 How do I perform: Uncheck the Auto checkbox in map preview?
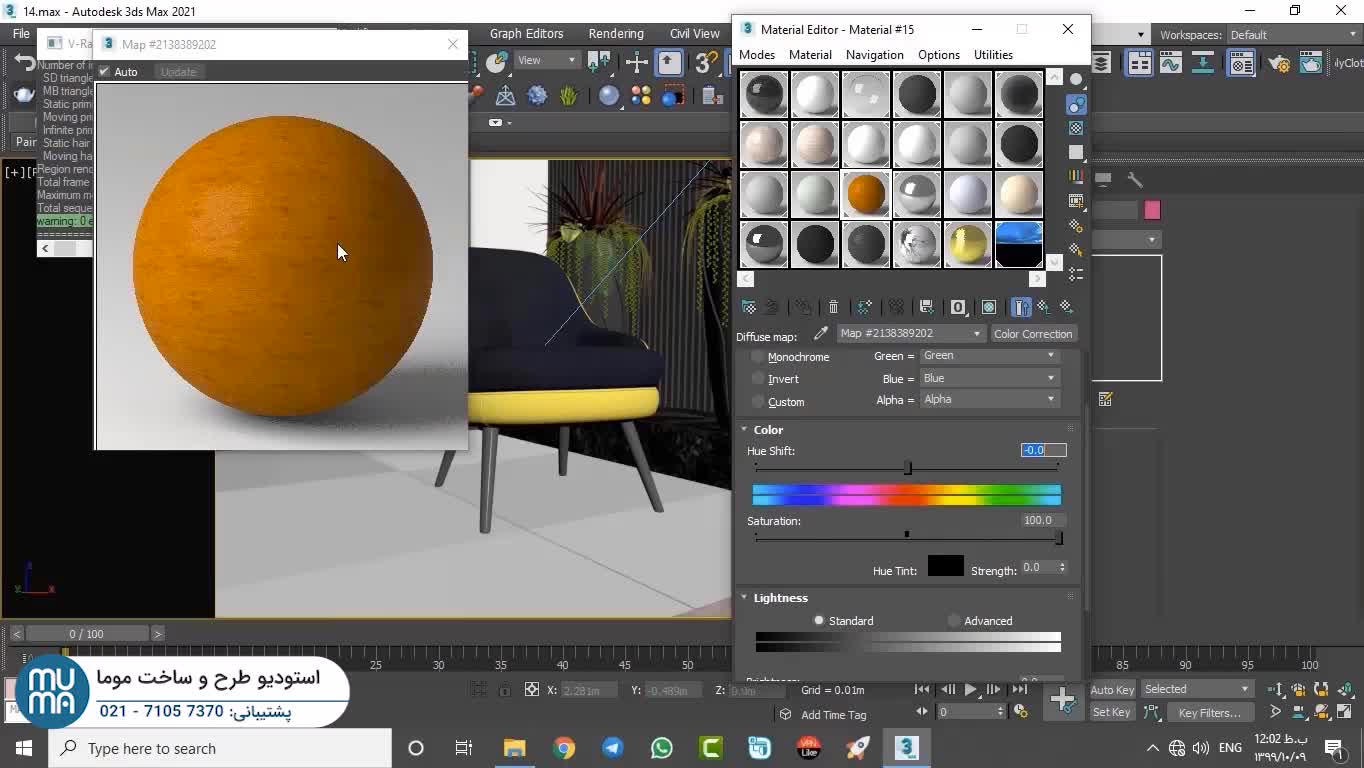point(104,72)
